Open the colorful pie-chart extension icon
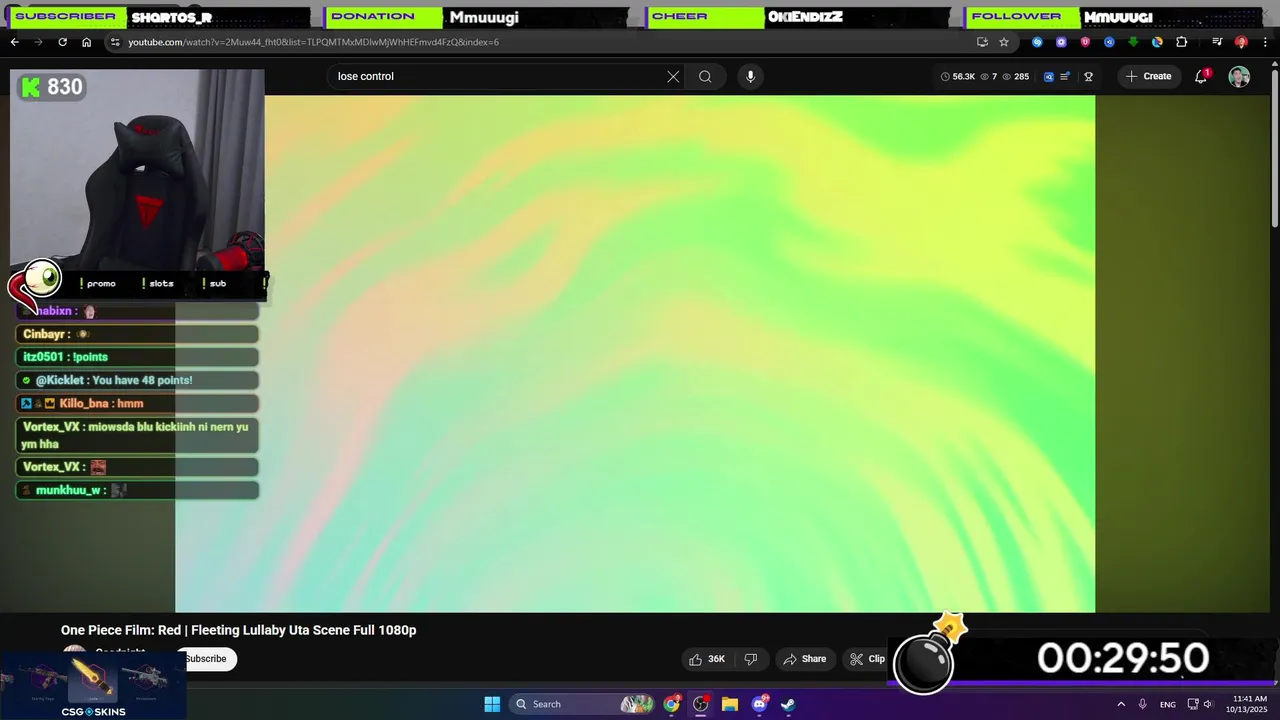1280x720 pixels. coord(1157,42)
